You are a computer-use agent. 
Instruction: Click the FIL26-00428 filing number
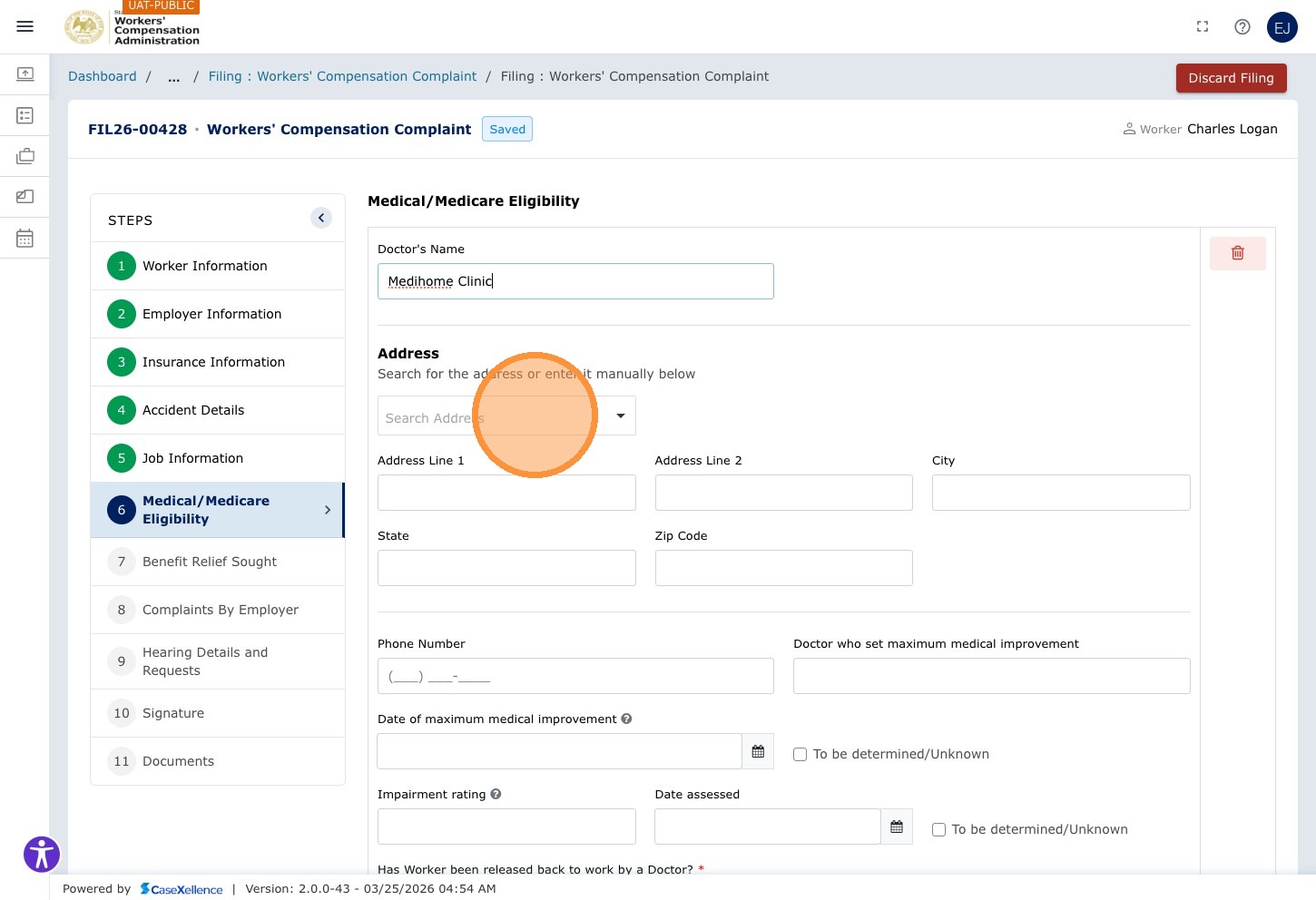pos(137,129)
